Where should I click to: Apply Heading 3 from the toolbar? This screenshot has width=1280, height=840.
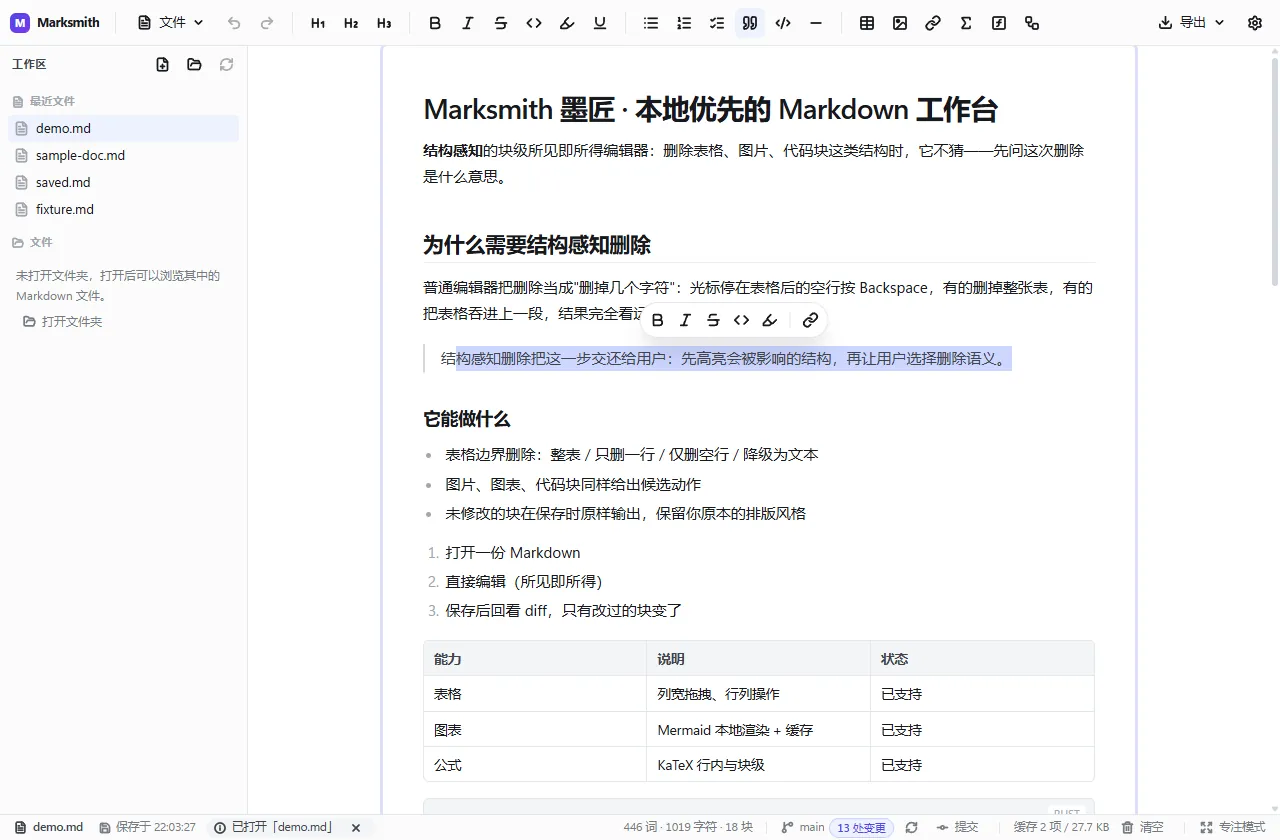click(384, 23)
